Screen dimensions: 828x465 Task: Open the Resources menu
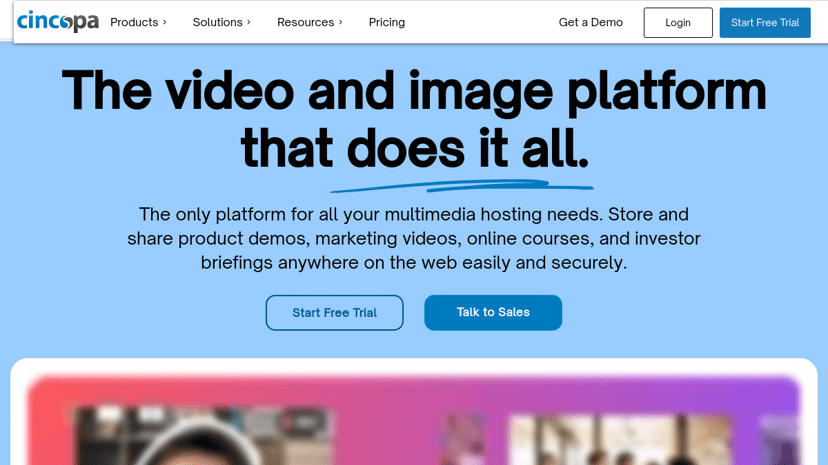click(x=305, y=22)
